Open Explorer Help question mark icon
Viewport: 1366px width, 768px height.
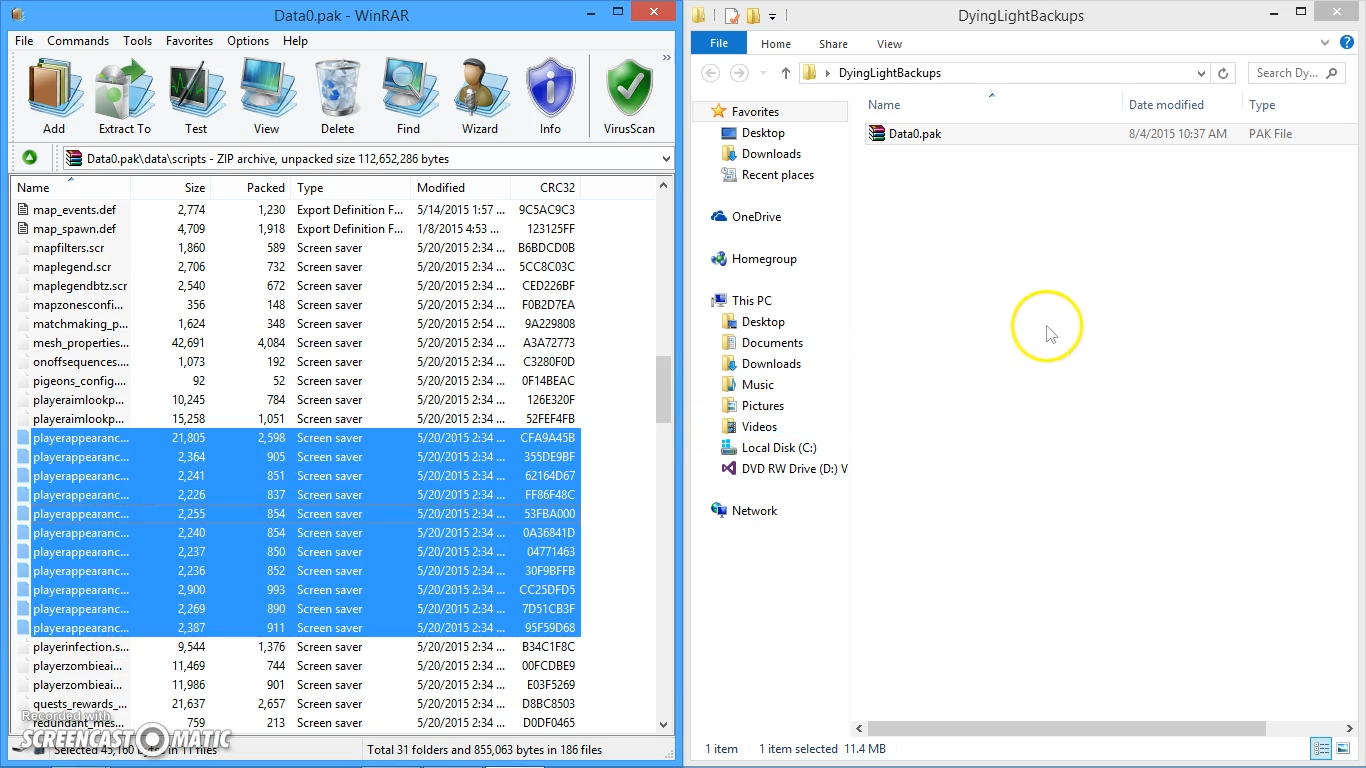[1349, 43]
